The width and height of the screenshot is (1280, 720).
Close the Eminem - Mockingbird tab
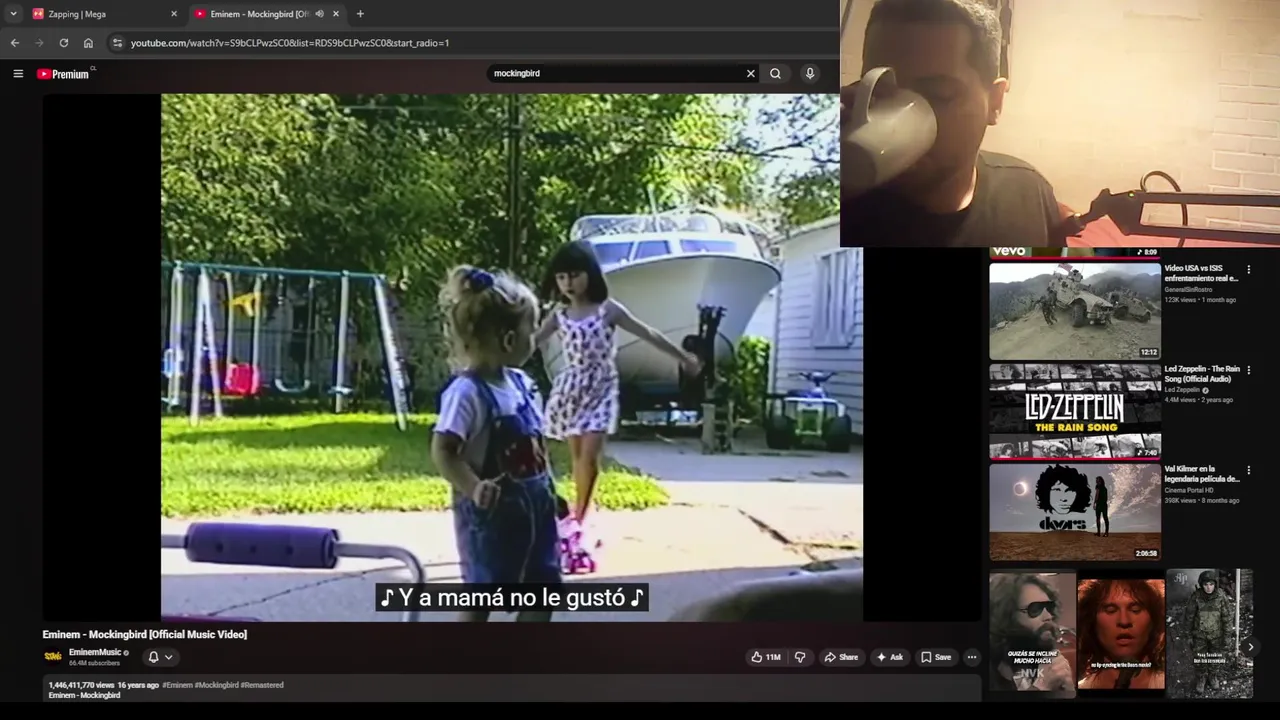pos(336,14)
